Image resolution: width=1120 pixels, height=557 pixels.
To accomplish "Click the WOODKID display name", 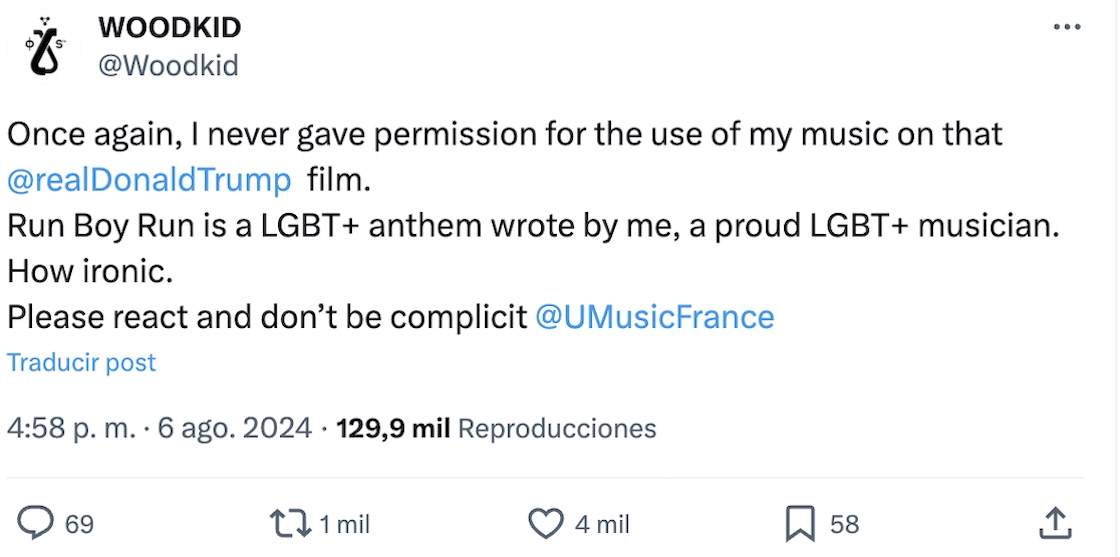I will pyautogui.click(x=170, y=27).
